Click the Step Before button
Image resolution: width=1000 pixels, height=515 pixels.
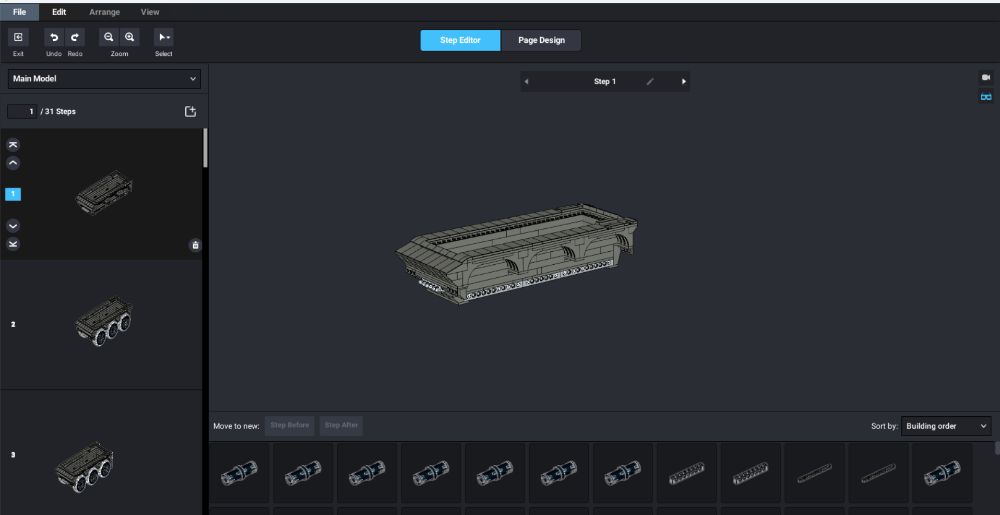pyautogui.click(x=290, y=425)
